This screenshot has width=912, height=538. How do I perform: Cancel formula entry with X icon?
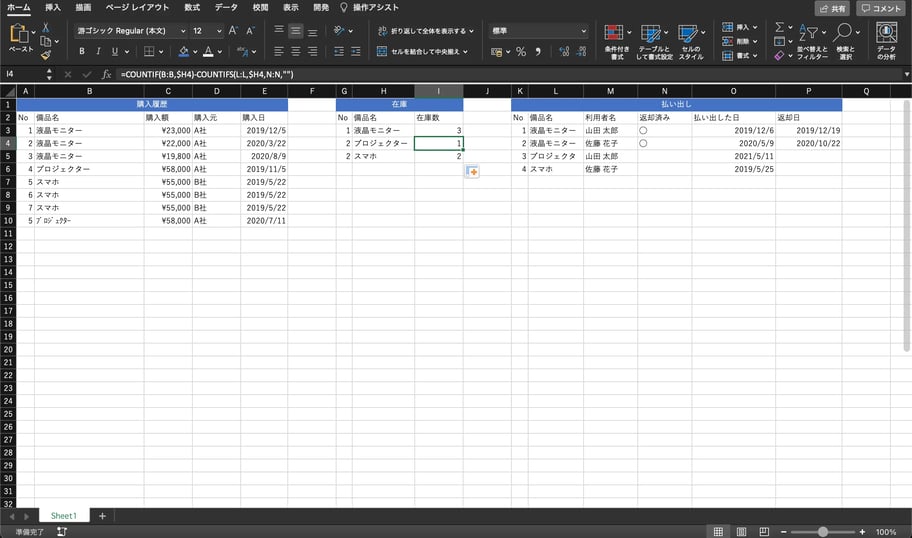coord(68,74)
